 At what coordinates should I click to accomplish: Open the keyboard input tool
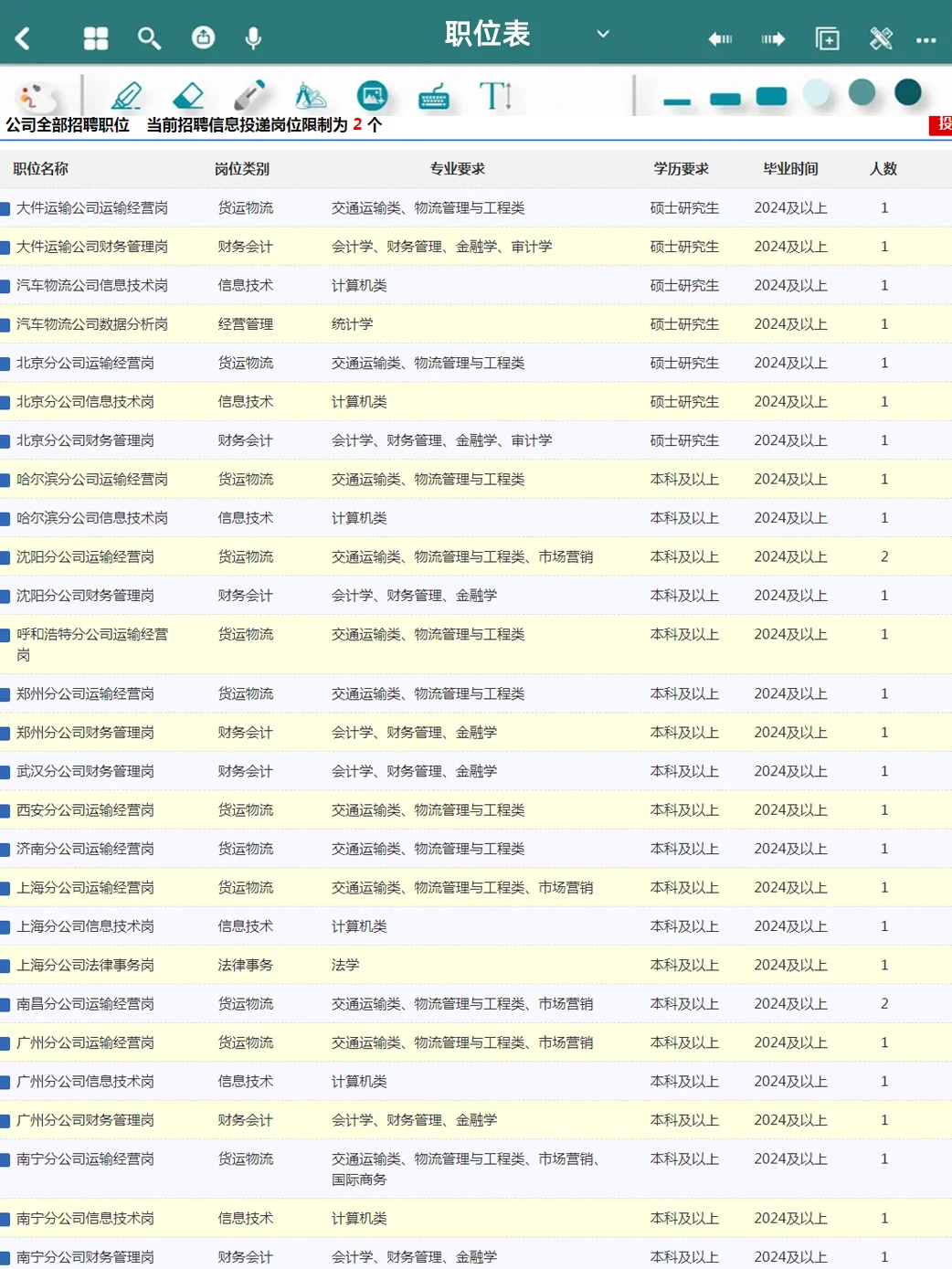[434, 96]
